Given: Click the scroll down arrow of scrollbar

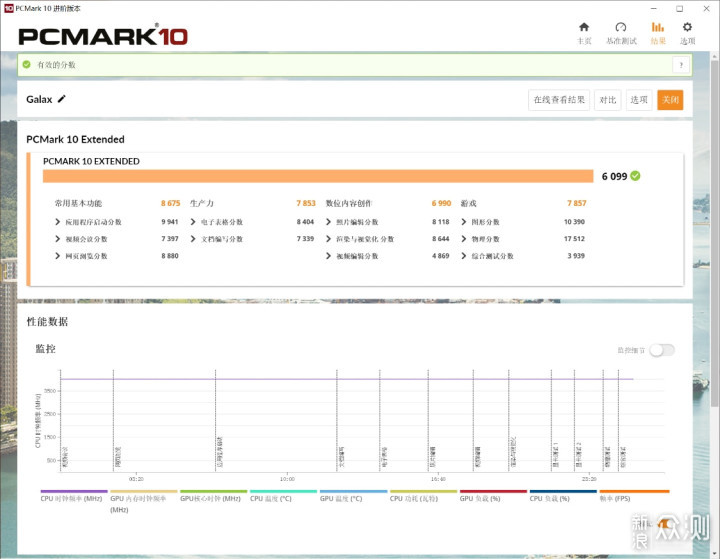Looking at the screenshot, I should coord(714,552).
